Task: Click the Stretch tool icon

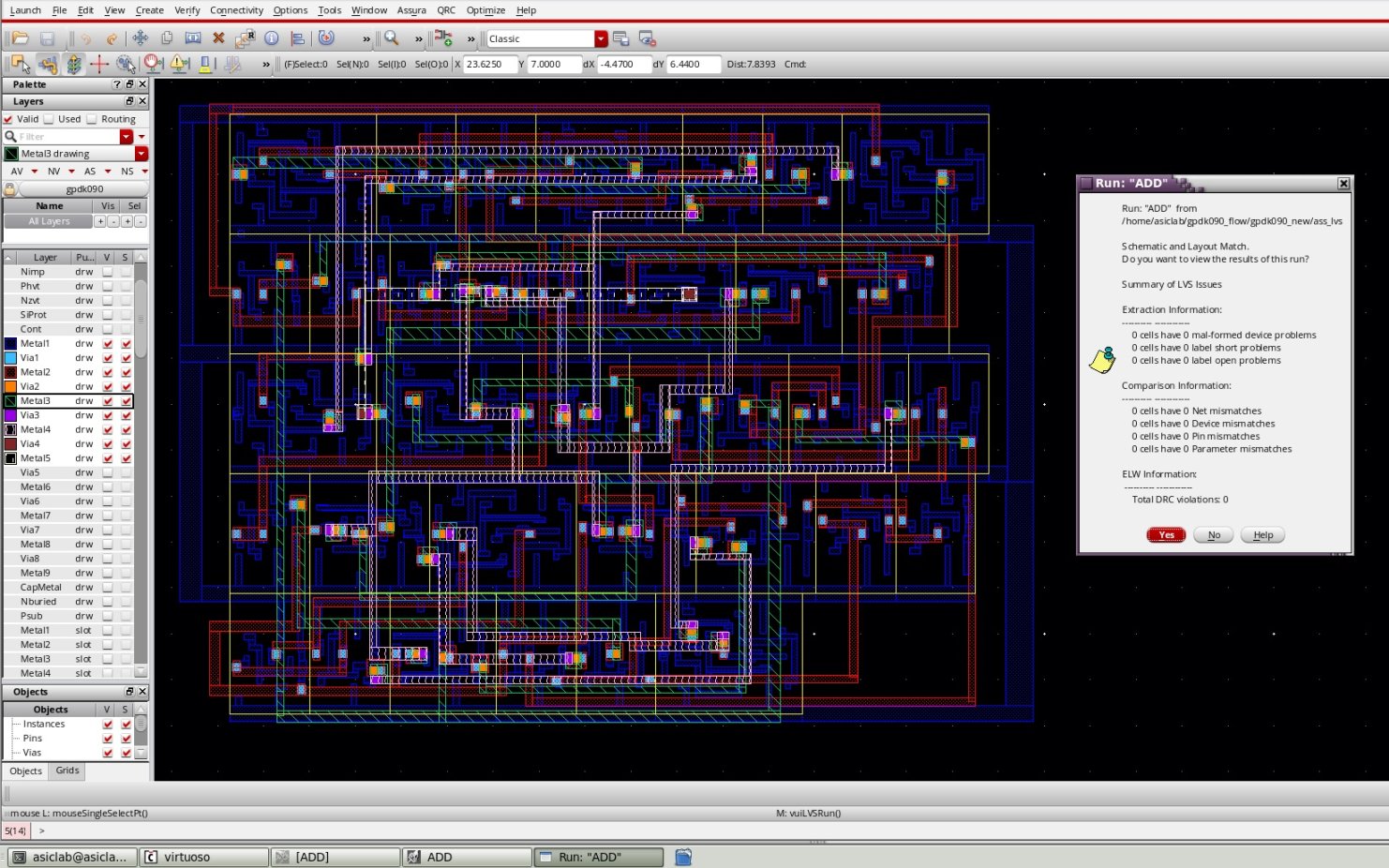Action: (192, 38)
